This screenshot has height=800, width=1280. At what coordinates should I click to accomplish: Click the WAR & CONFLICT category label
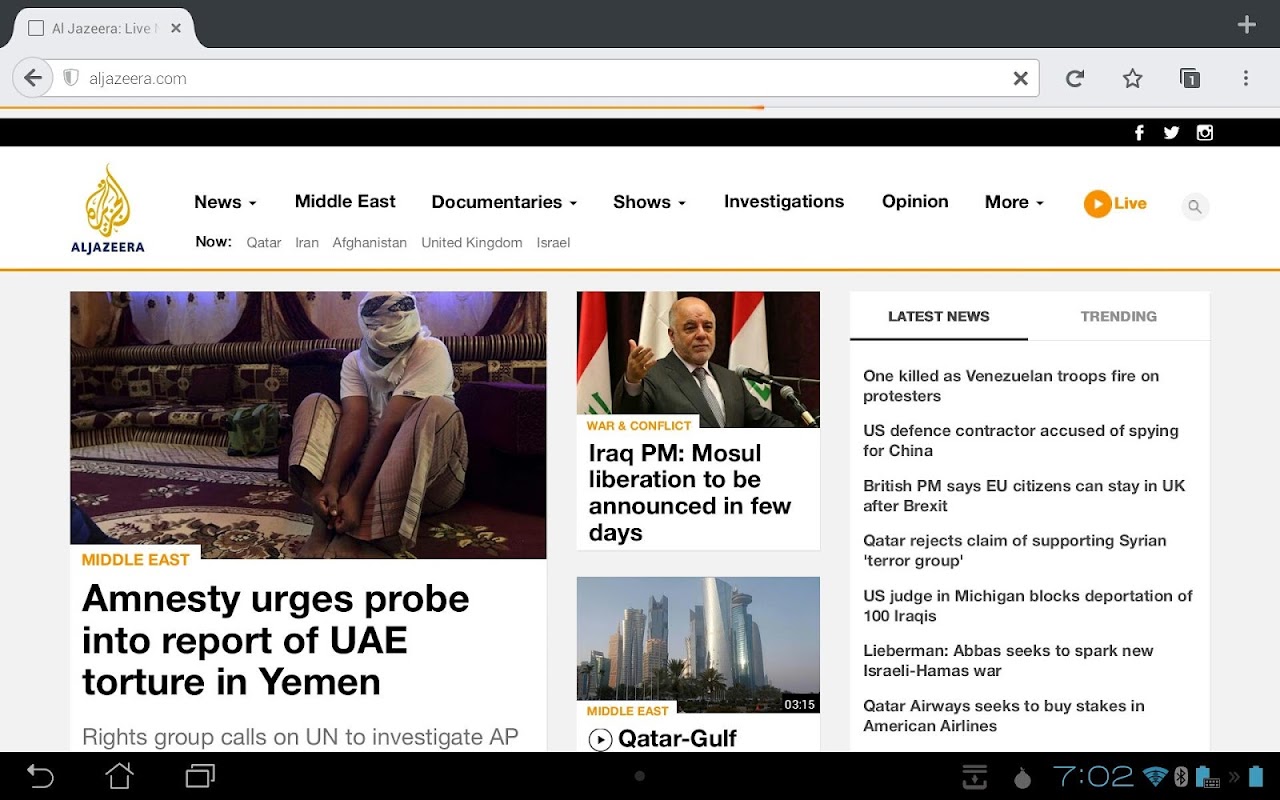click(639, 426)
